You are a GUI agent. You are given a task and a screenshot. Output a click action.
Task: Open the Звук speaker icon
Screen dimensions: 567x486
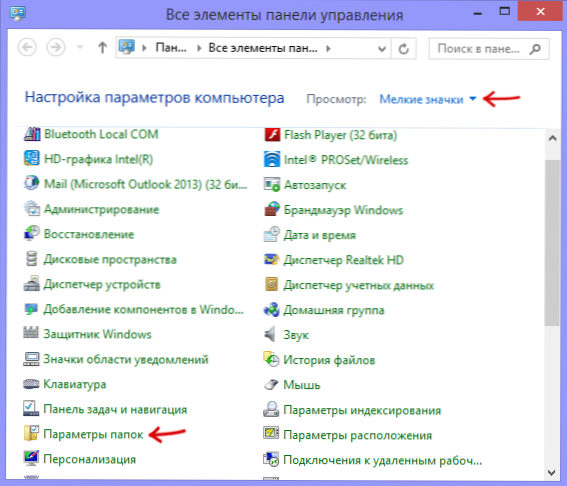[270, 334]
